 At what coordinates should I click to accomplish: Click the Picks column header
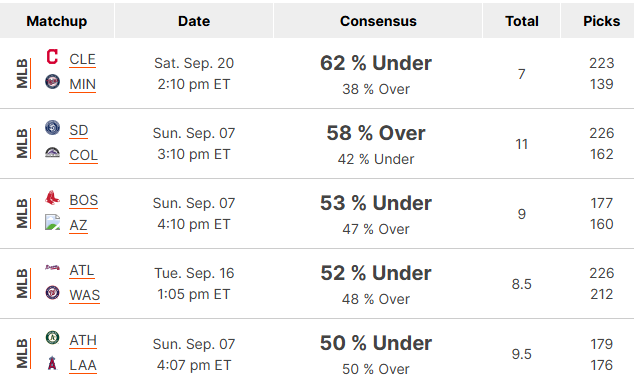pyautogui.click(x=601, y=21)
